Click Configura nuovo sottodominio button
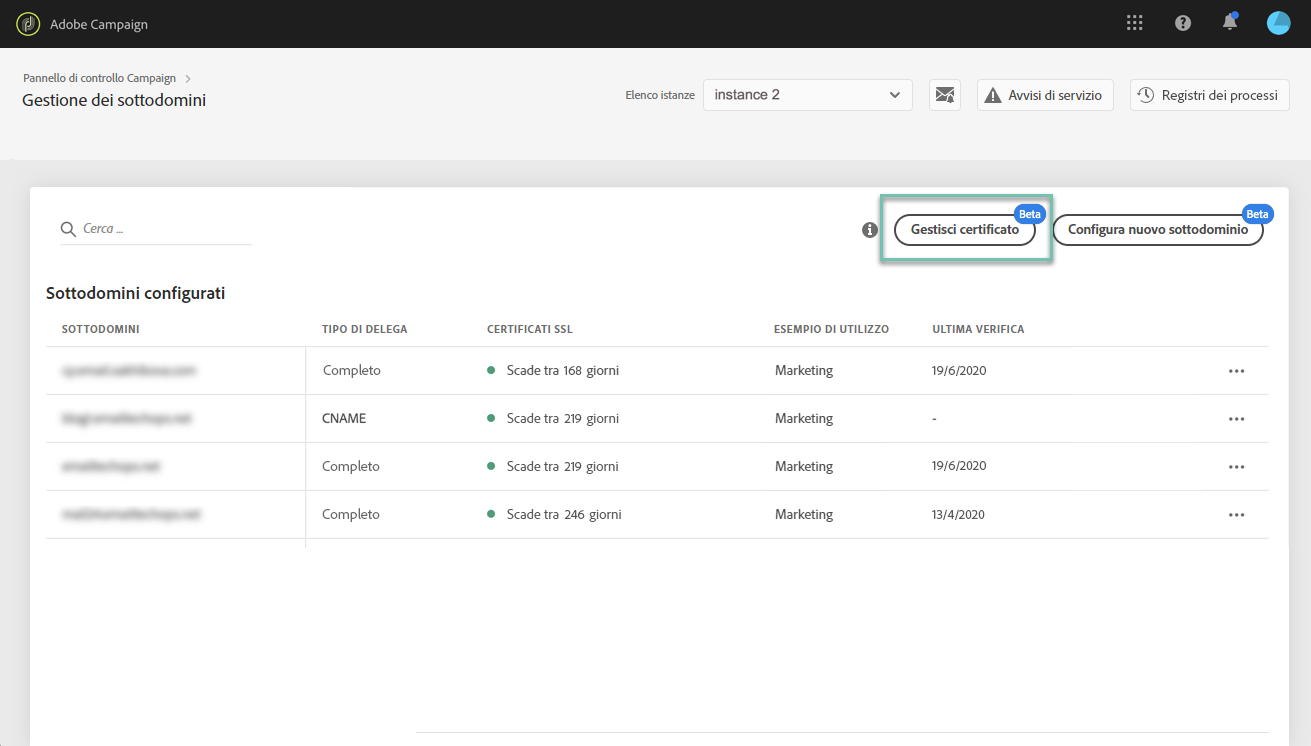 point(1158,230)
